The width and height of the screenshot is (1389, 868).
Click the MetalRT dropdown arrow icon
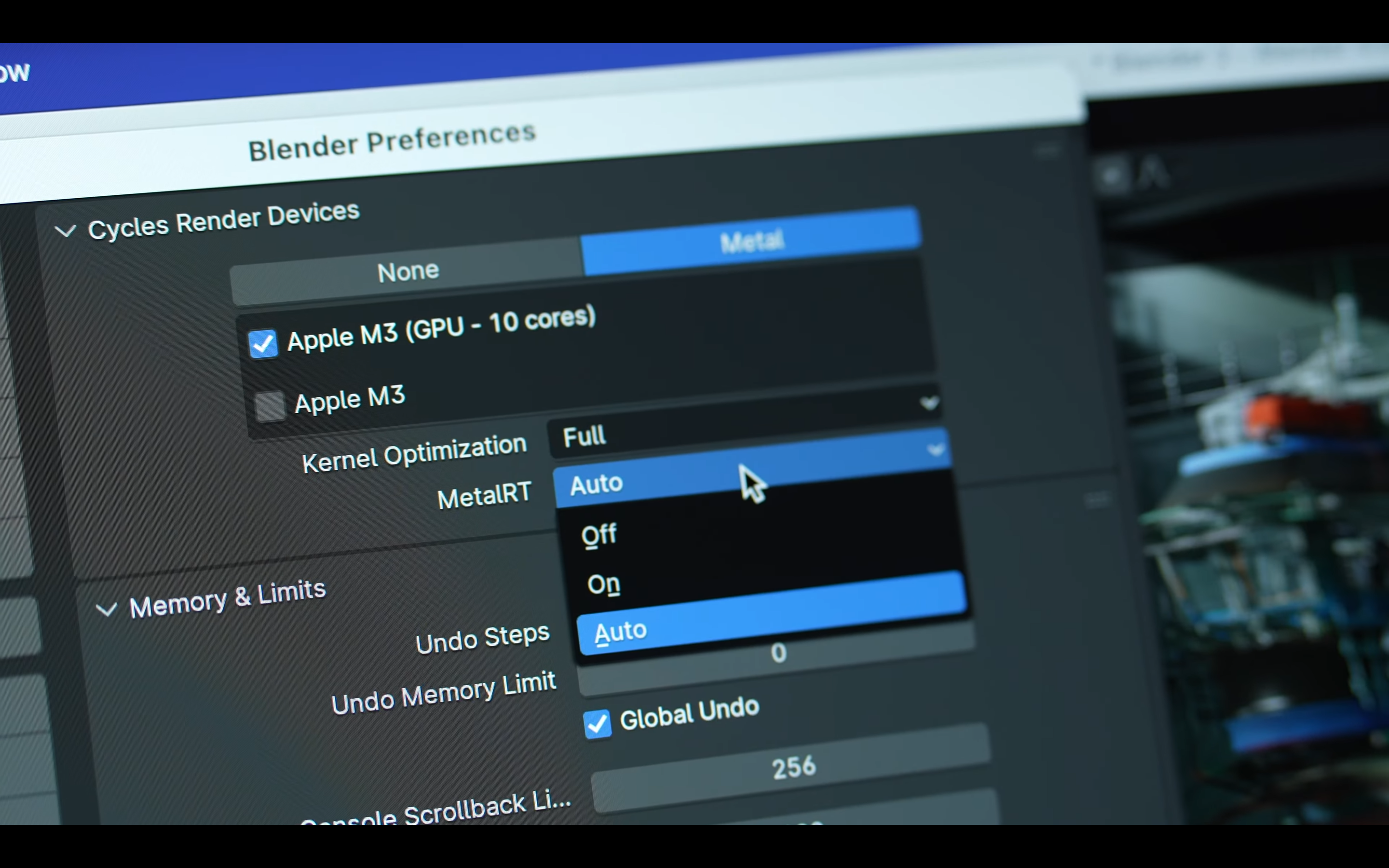[x=936, y=449]
